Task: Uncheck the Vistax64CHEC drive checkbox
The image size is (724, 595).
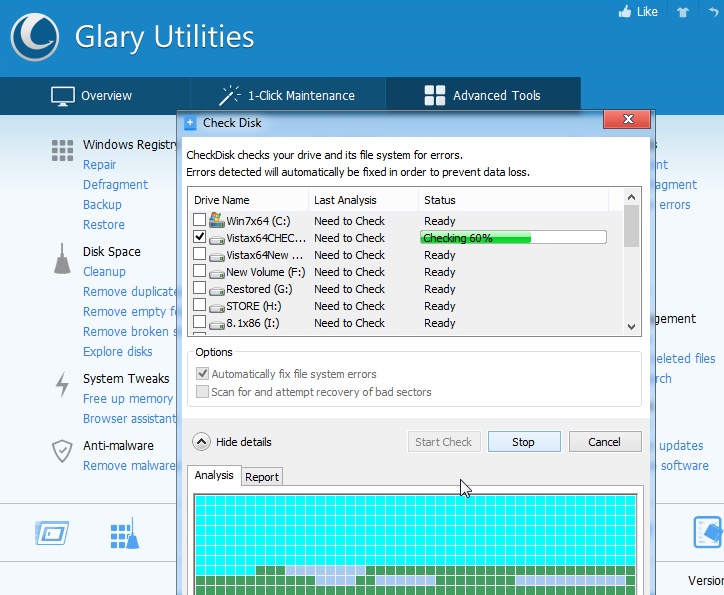Action: 199,237
